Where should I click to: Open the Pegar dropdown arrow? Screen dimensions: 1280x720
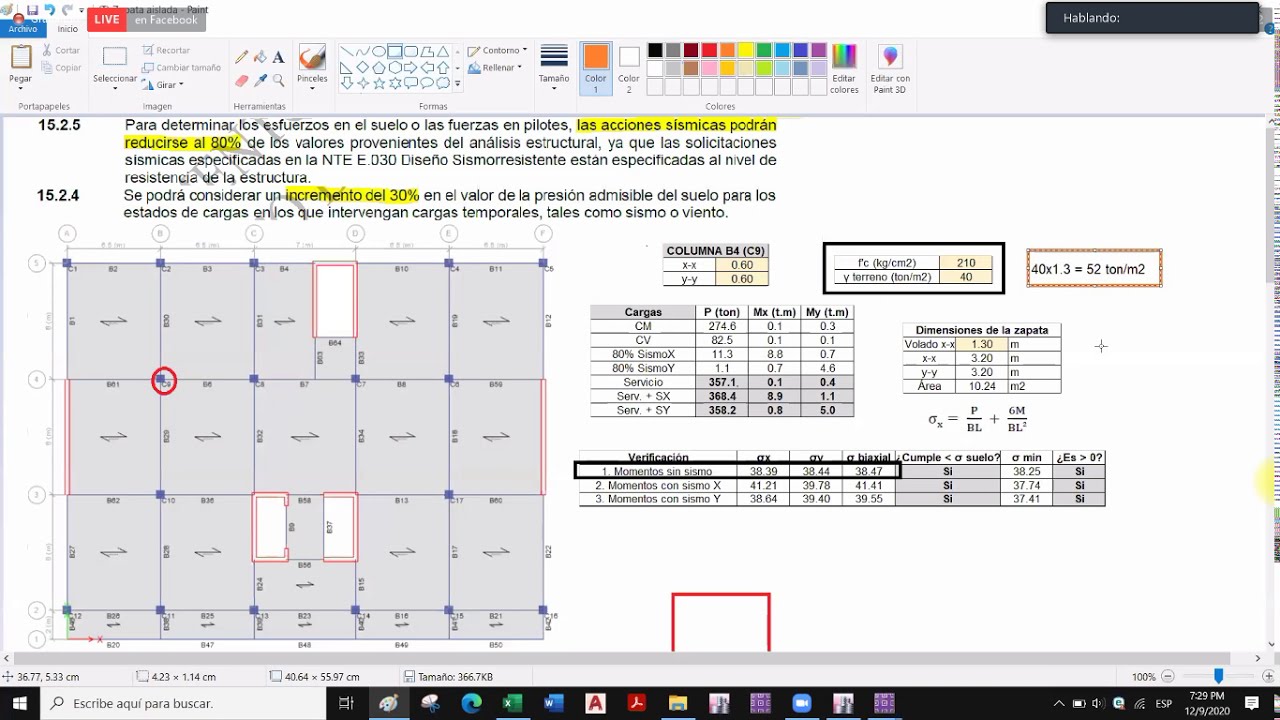click(20, 88)
